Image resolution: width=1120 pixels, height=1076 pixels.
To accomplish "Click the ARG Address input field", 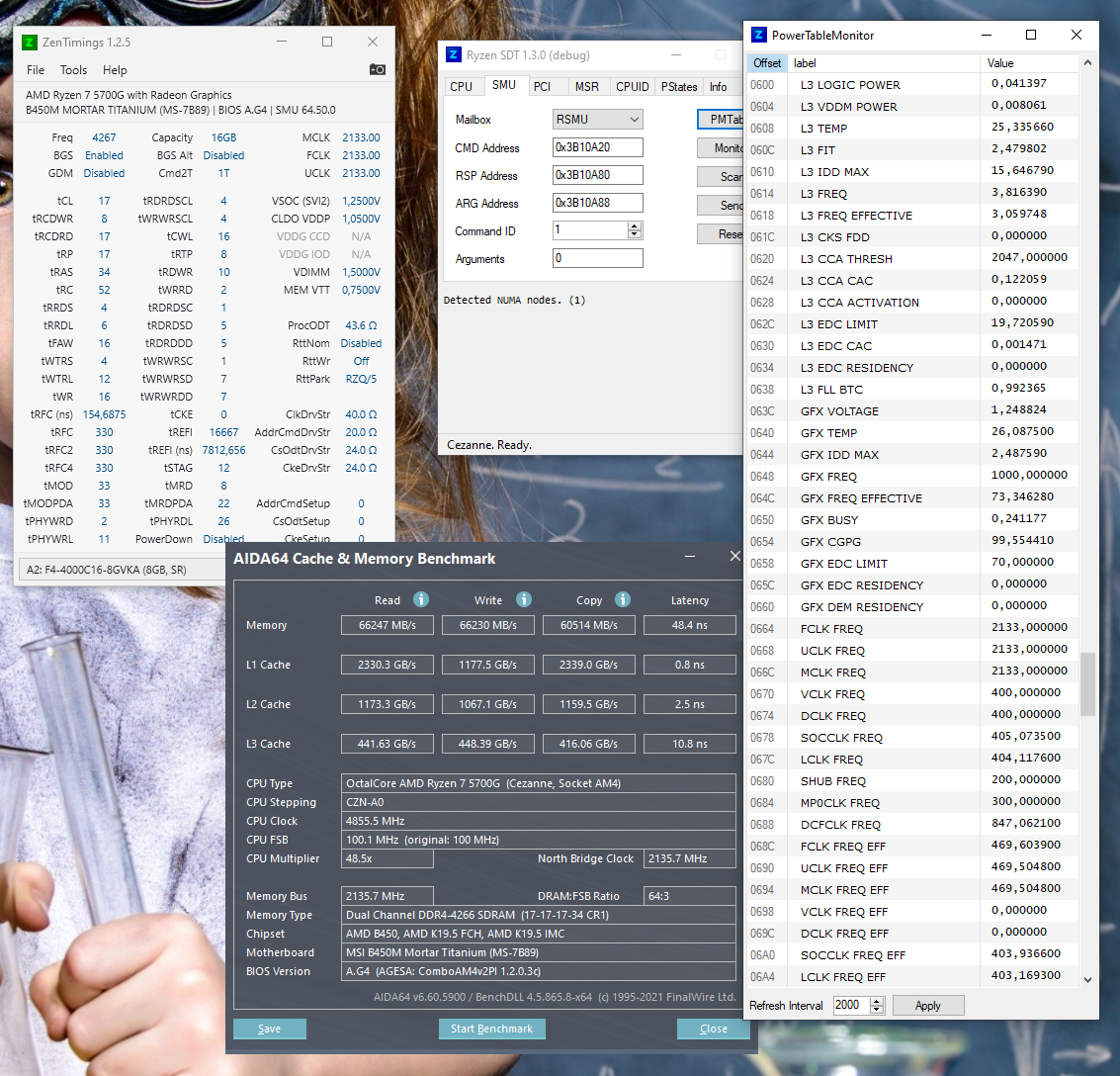I will (x=598, y=203).
